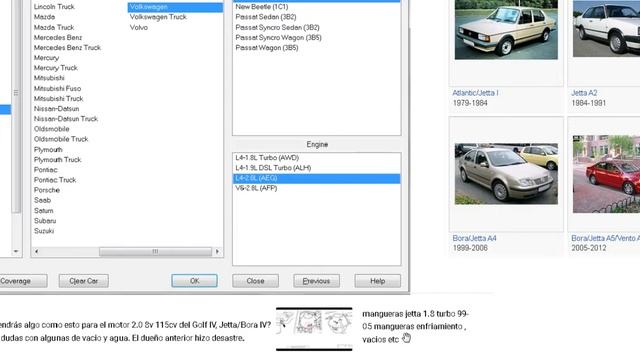This screenshot has width=640, height=360.
Task: Select Oldsmobile make
Action: click(x=51, y=129)
